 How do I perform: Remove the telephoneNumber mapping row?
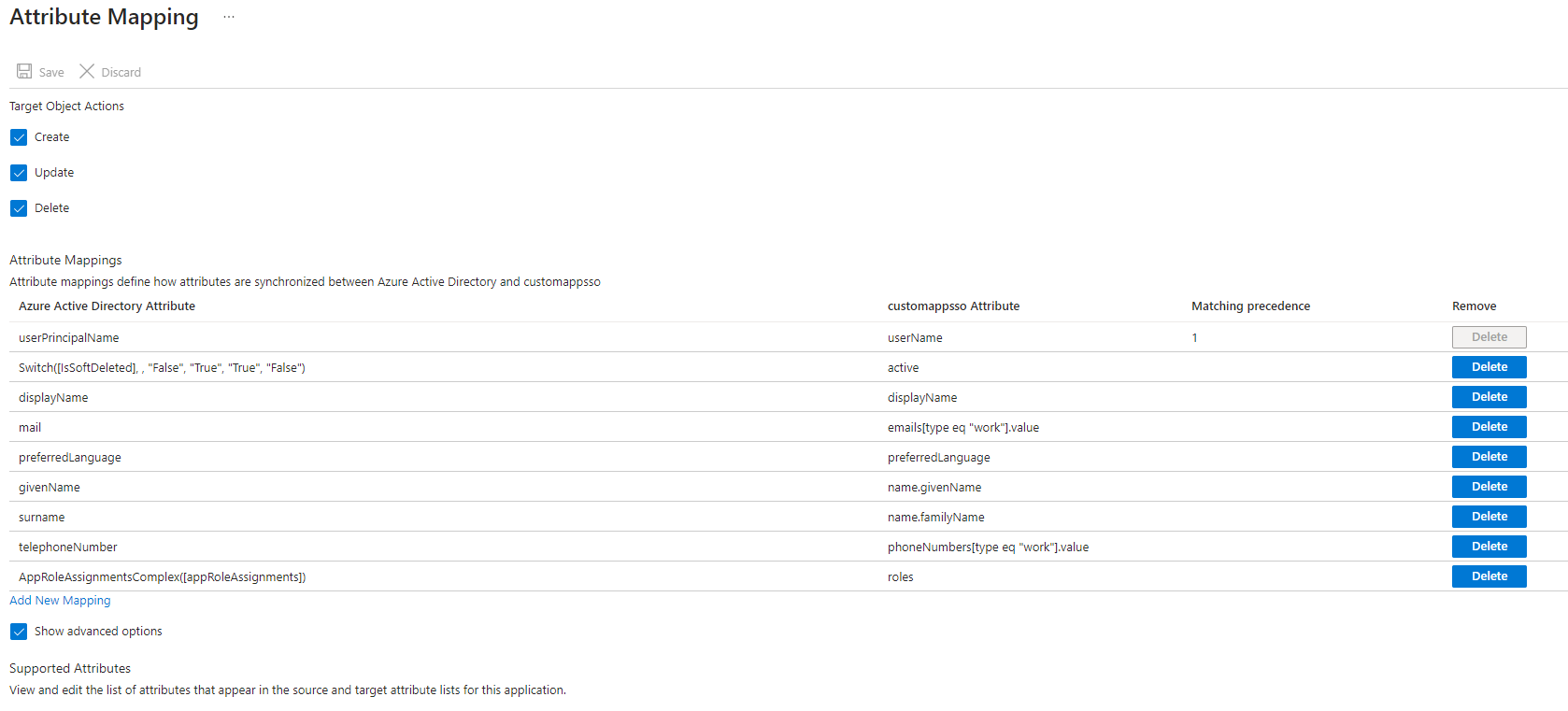(1489, 547)
